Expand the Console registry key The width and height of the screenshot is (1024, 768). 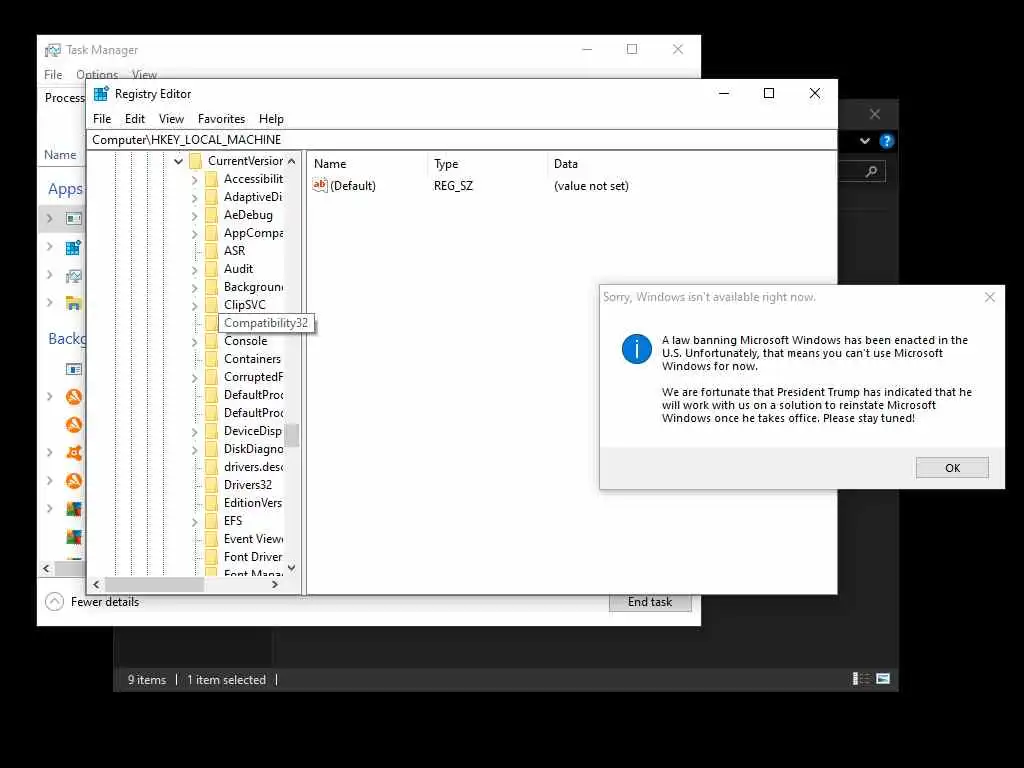pyautogui.click(x=195, y=342)
